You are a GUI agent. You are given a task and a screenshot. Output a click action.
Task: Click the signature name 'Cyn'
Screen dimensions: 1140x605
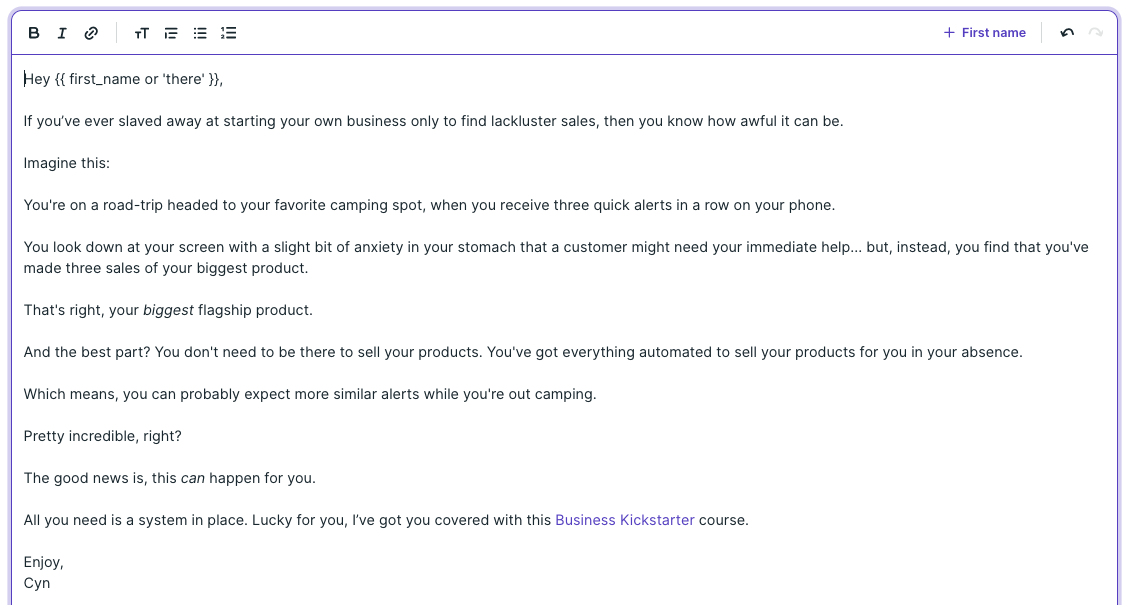[37, 582]
